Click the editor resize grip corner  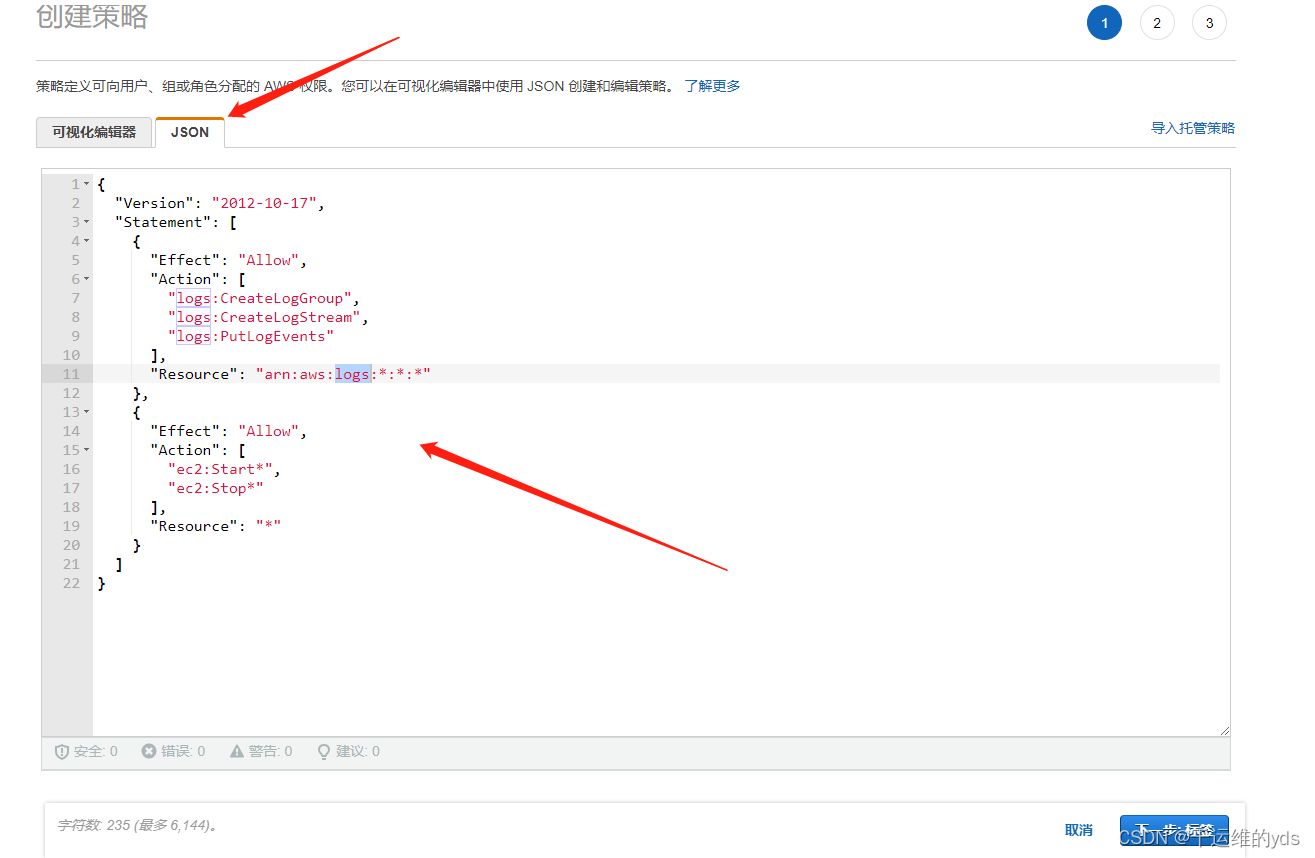pos(1224,729)
